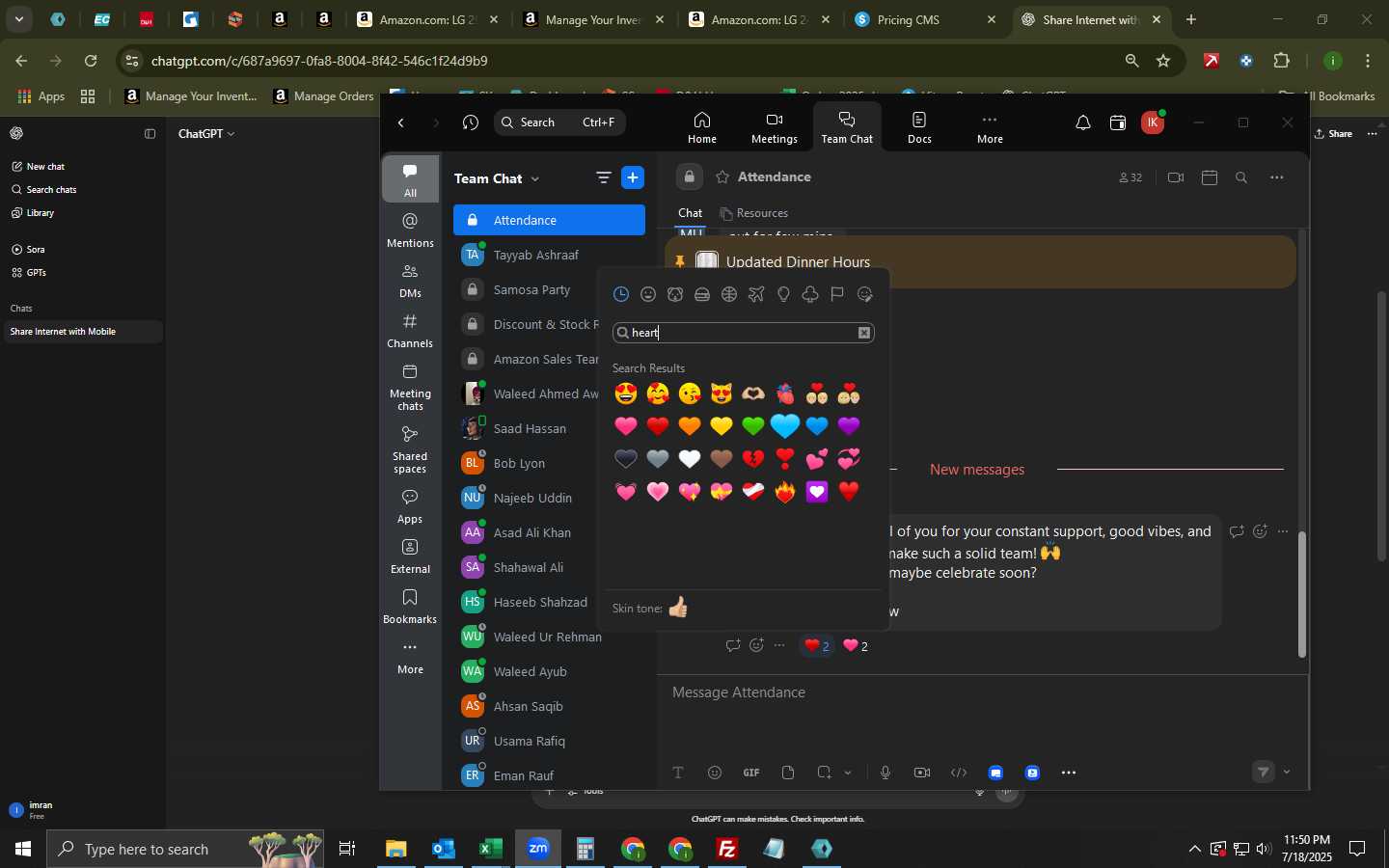The height and width of the screenshot is (868, 1389).
Task: Go to the Zoom Home tab
Action: point(702,127)
